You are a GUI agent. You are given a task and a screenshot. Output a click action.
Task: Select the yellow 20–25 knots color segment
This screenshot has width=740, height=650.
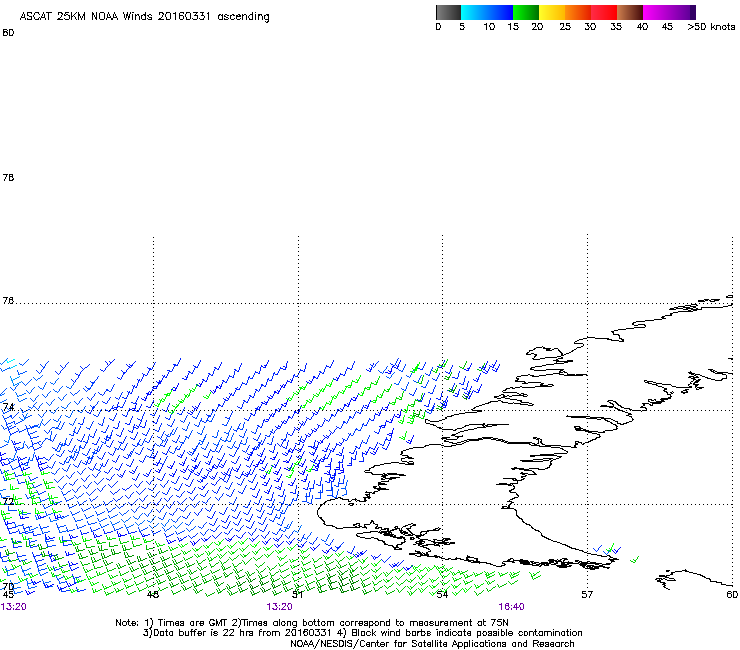552,12
